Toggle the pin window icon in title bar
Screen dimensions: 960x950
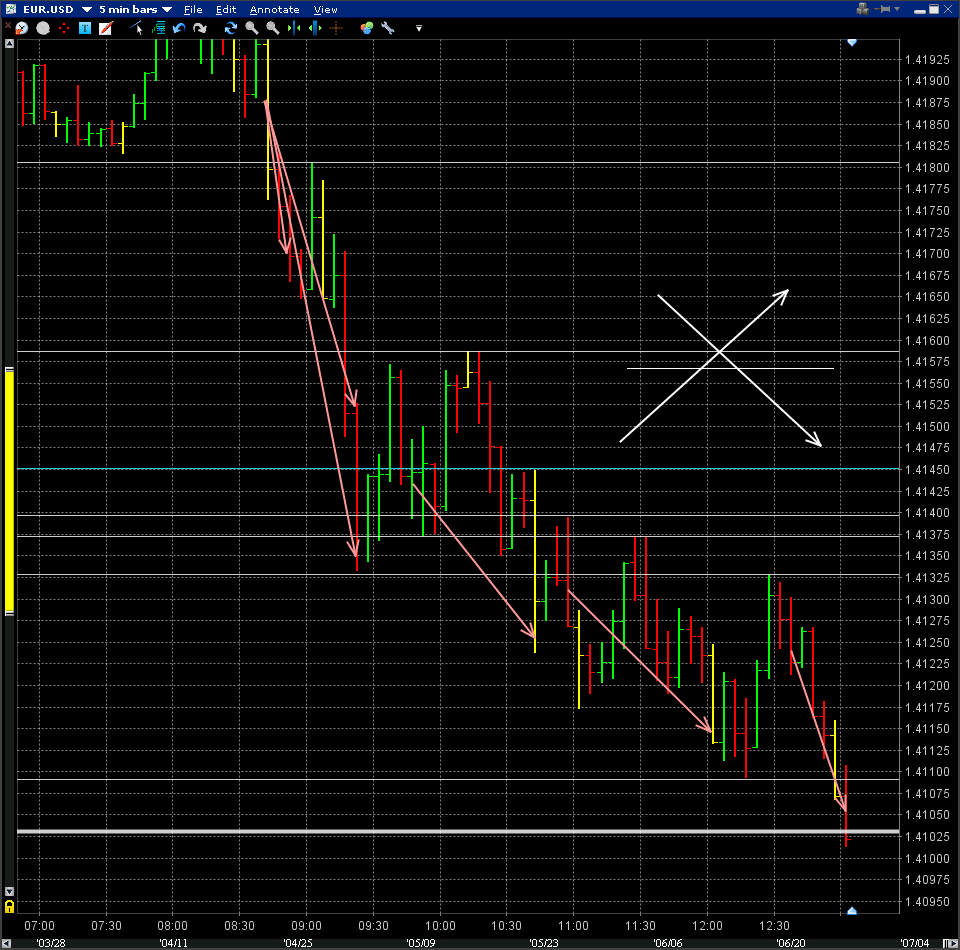tap(883, 9)
